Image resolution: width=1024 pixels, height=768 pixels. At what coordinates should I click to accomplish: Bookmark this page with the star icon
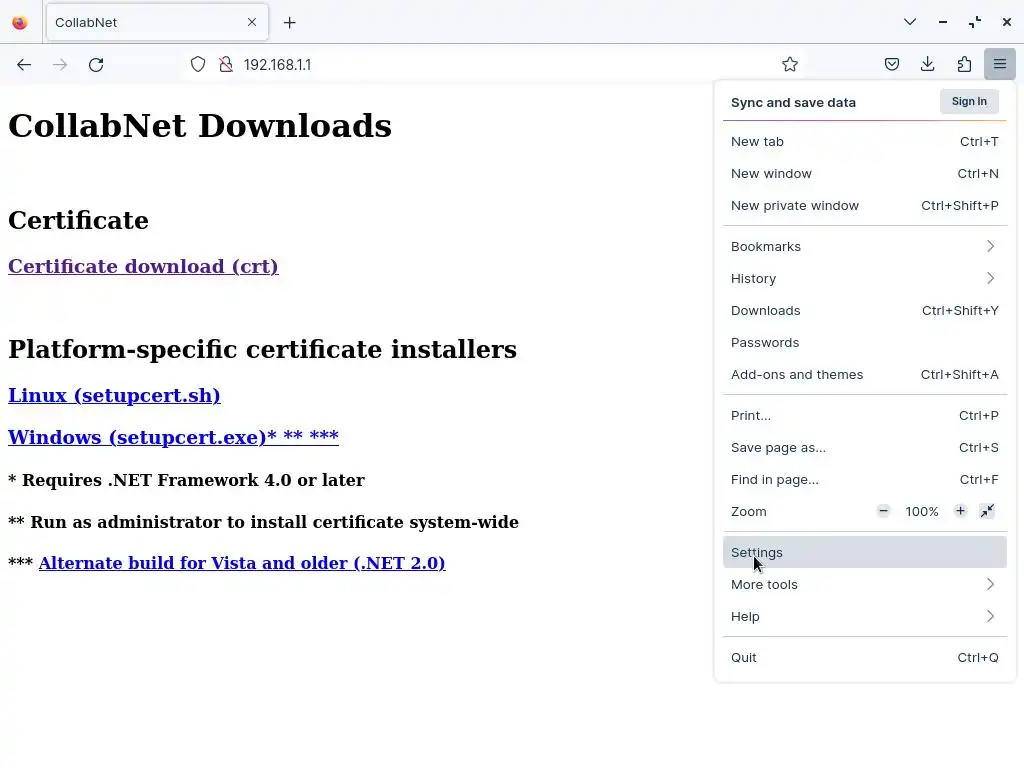(x=790, y=65)
